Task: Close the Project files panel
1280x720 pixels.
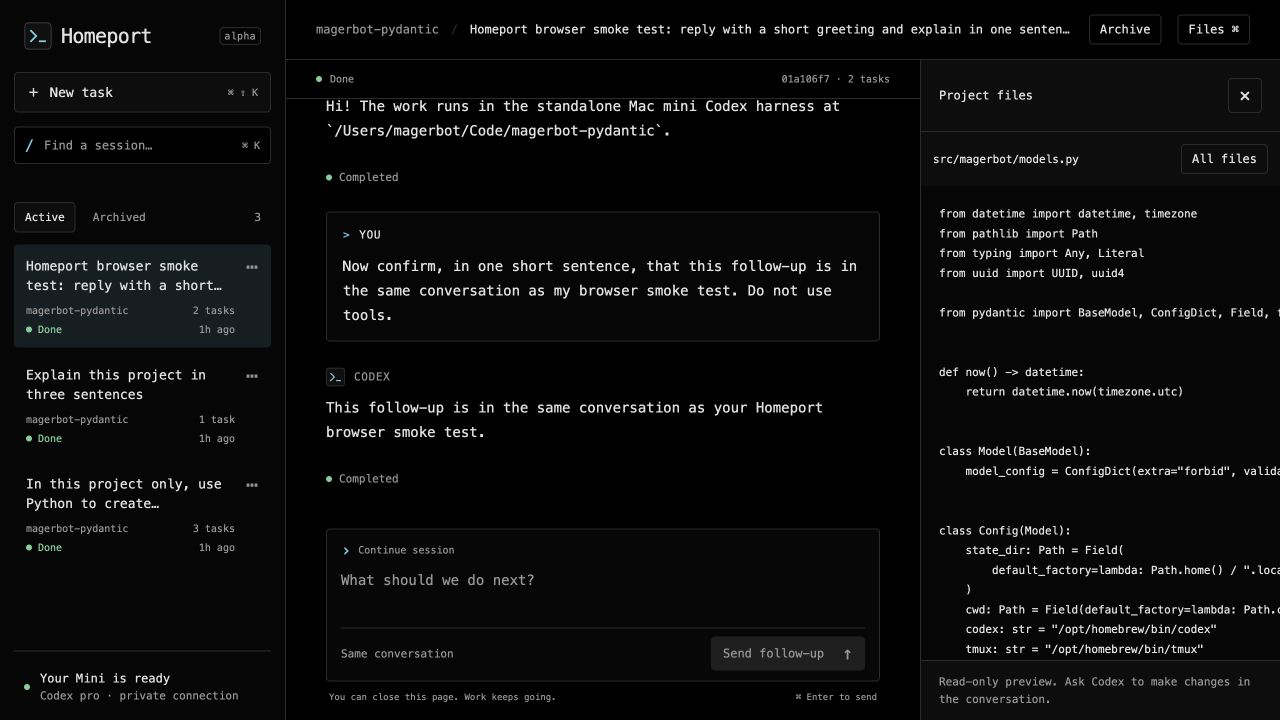Action: pyautogui.click(x=1244, y=96)
